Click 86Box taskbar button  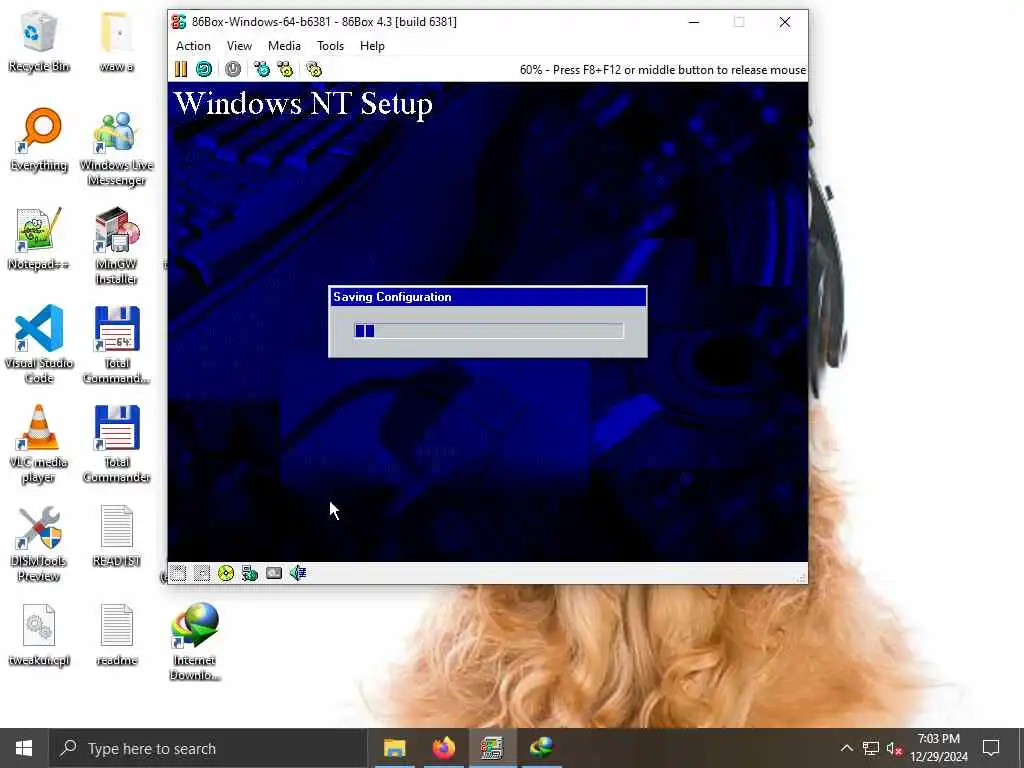(492, 748)
